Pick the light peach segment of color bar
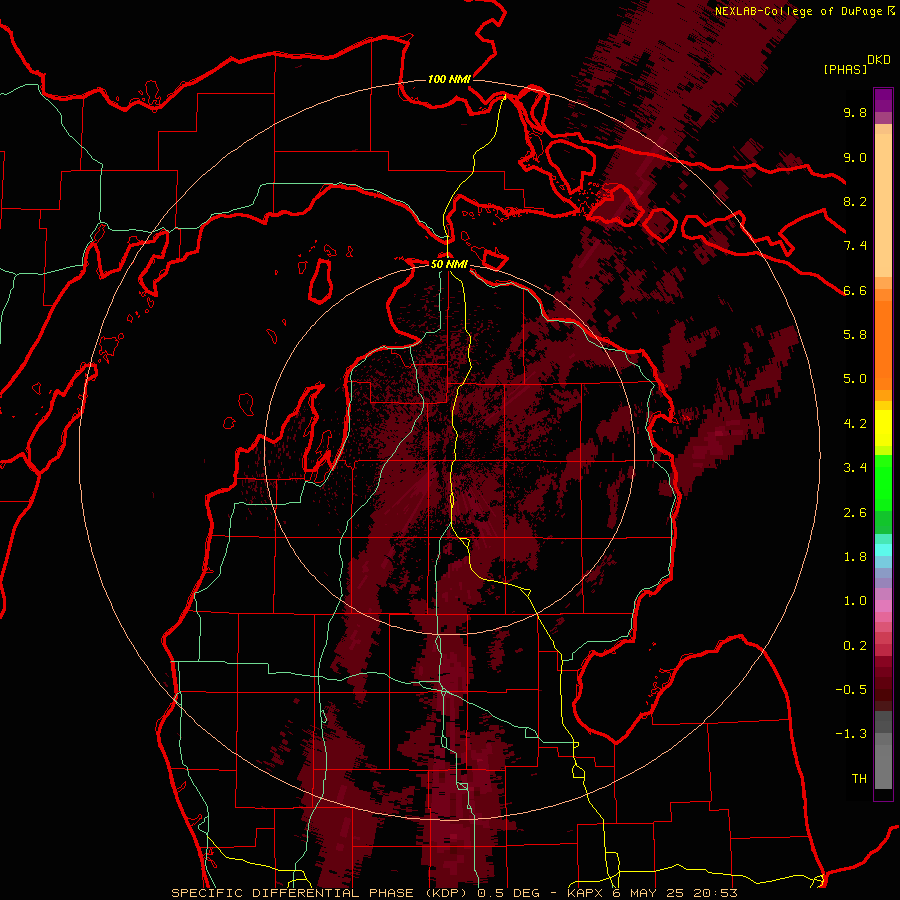 click(x=883, y=207)
